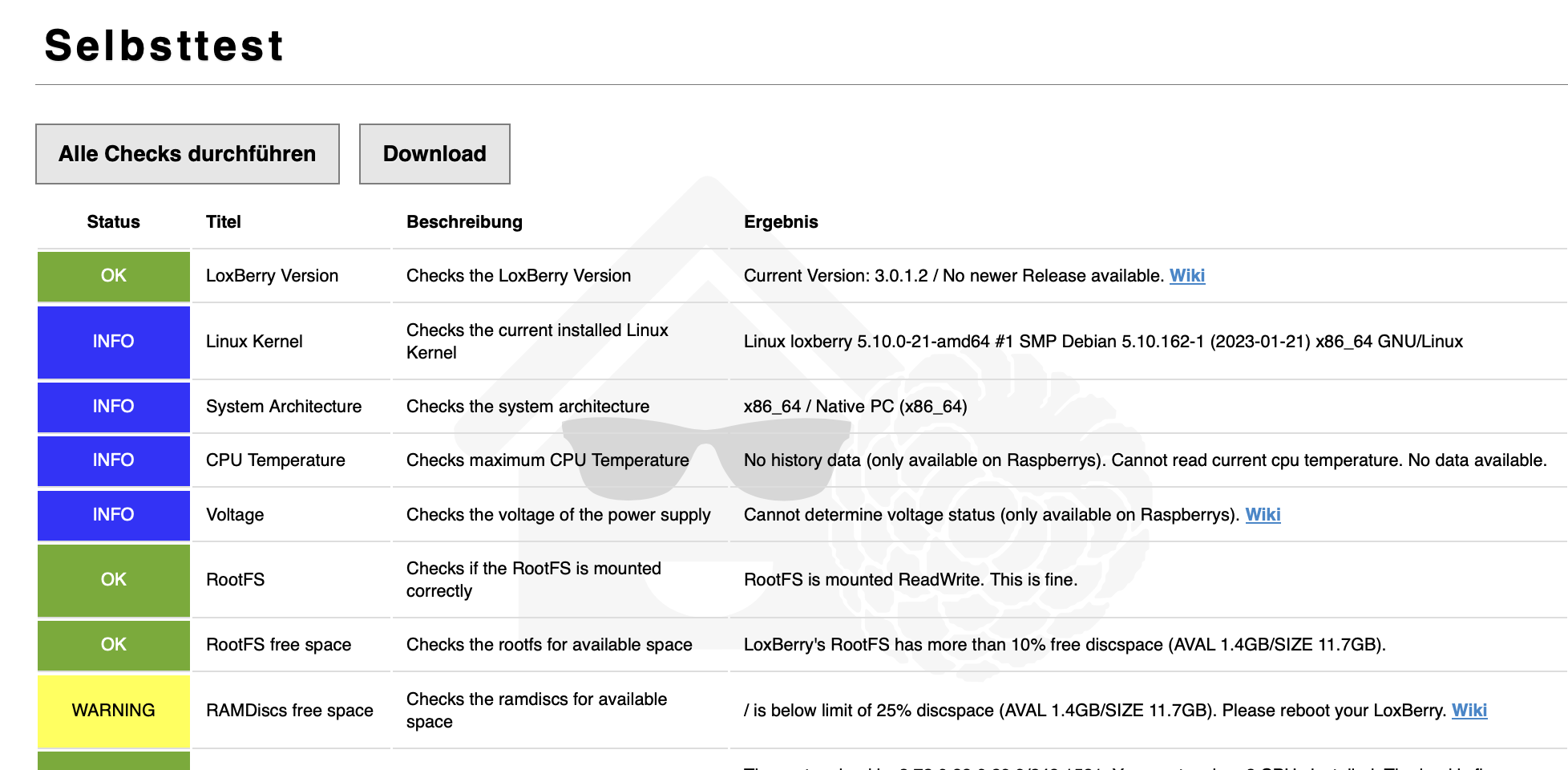Image resolution: width=1568 pixels, height=770 pixels.
Task: Click the Ergebnis column header
Action: 781,222
